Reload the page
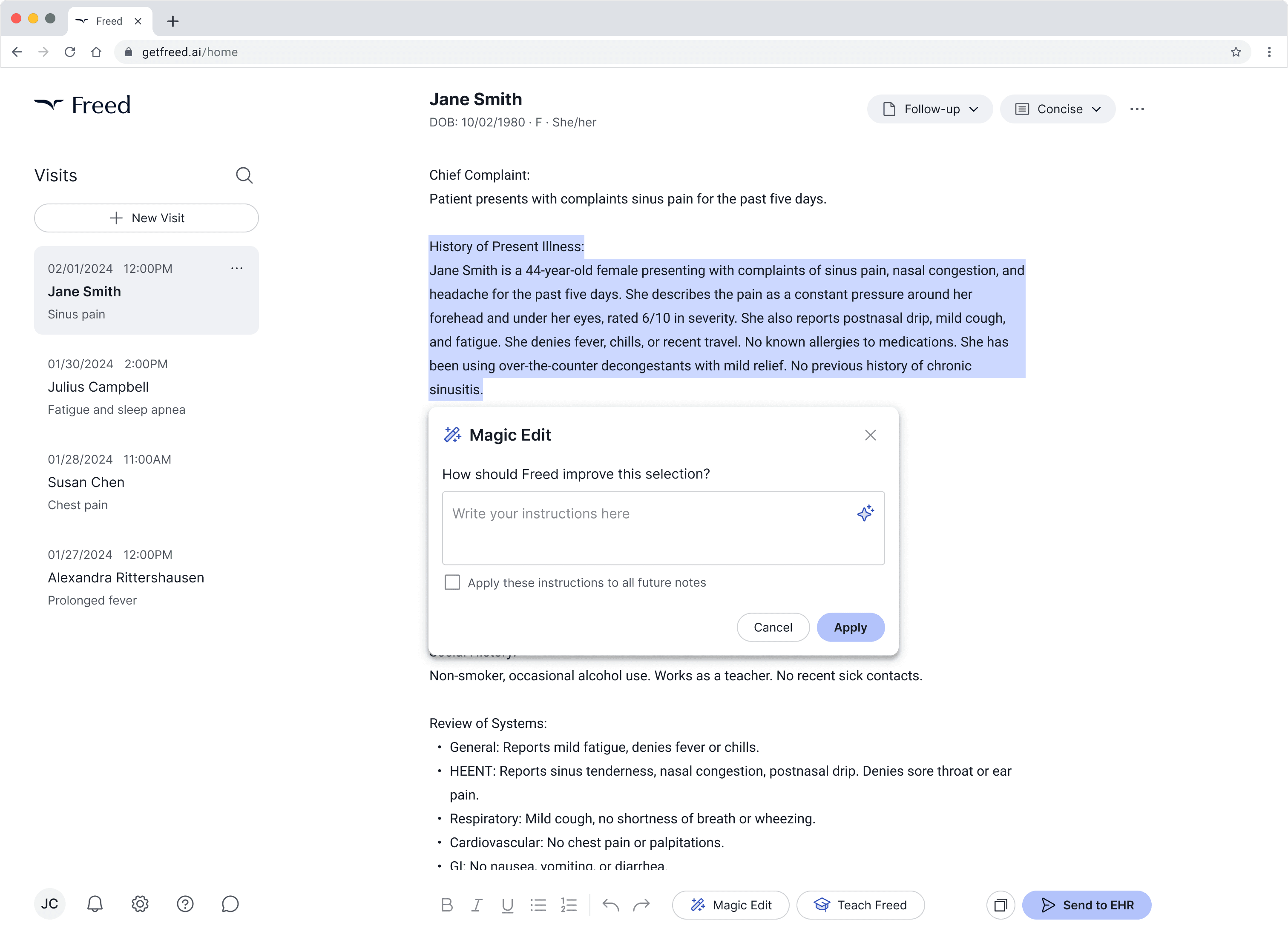1288x940 pixels. click(x=70, y=52)
